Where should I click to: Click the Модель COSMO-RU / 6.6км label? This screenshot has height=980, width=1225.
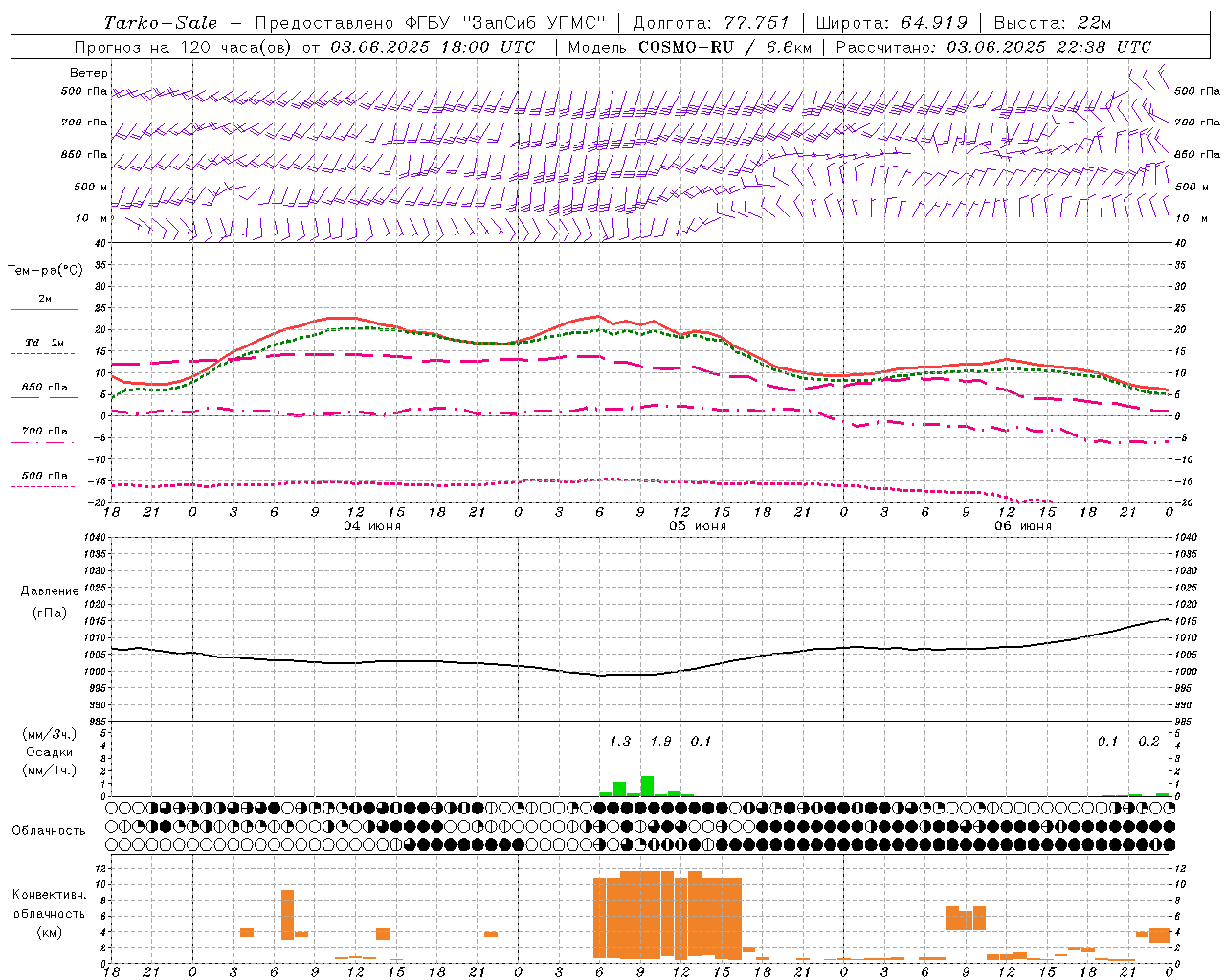tap(690, 47)
